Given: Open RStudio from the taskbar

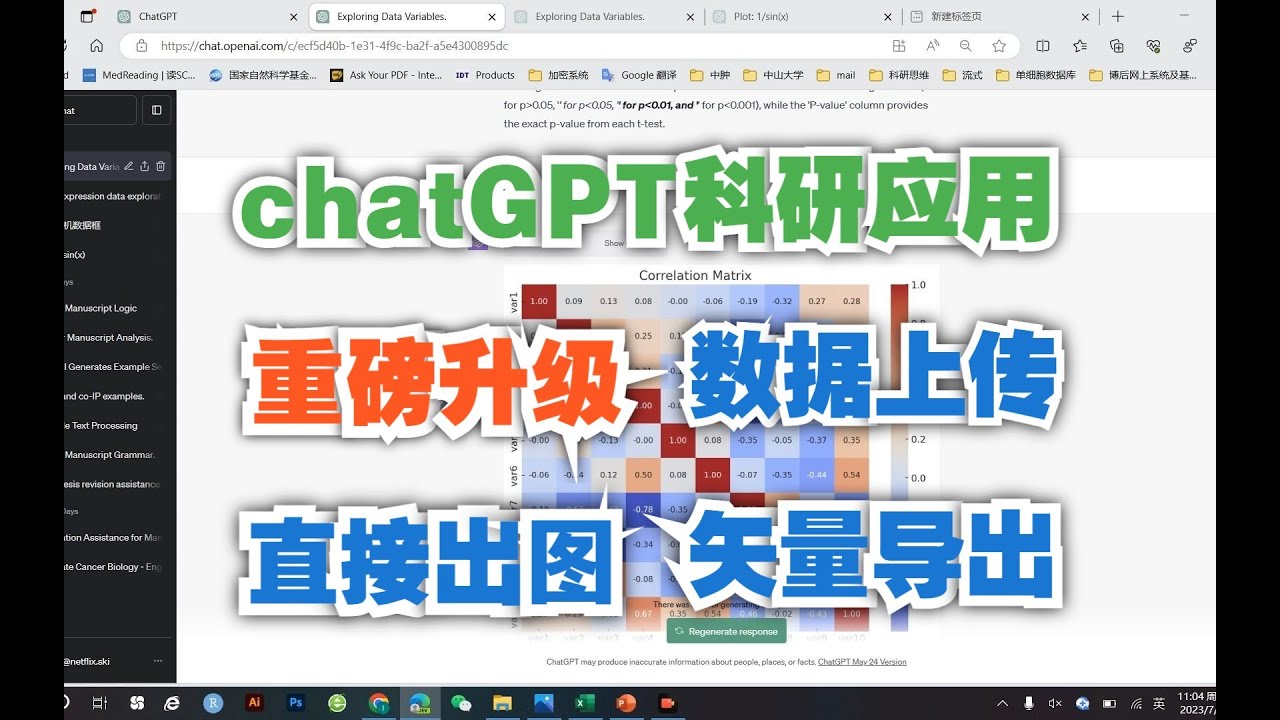Looking at the screenshot, I should pyautogui.click(x=213, y=703).
